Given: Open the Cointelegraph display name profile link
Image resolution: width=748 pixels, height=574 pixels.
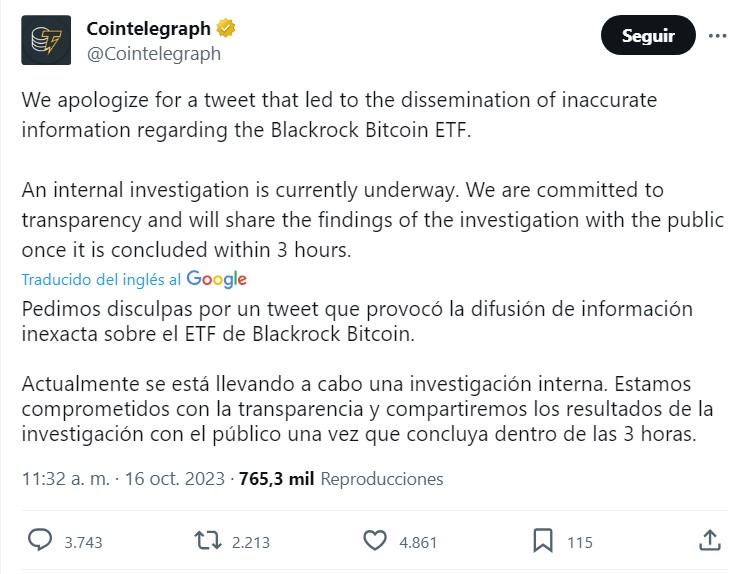Looking at the screenshot, I should click(x=150, y=29).
